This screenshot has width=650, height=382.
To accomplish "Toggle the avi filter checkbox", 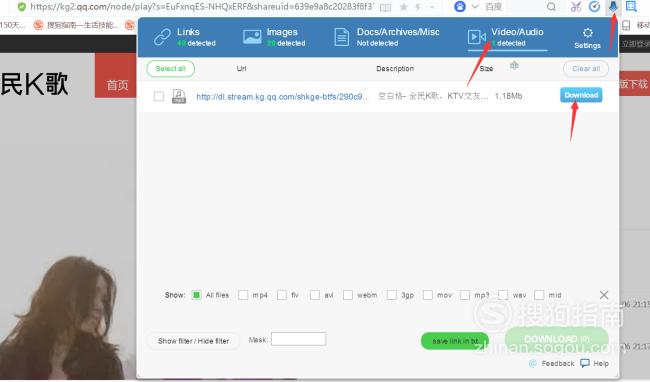I will [x=315, y=295].
